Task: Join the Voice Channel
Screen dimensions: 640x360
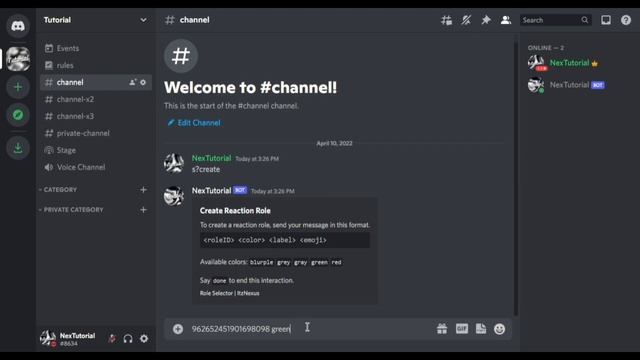Action: point(96,167)
